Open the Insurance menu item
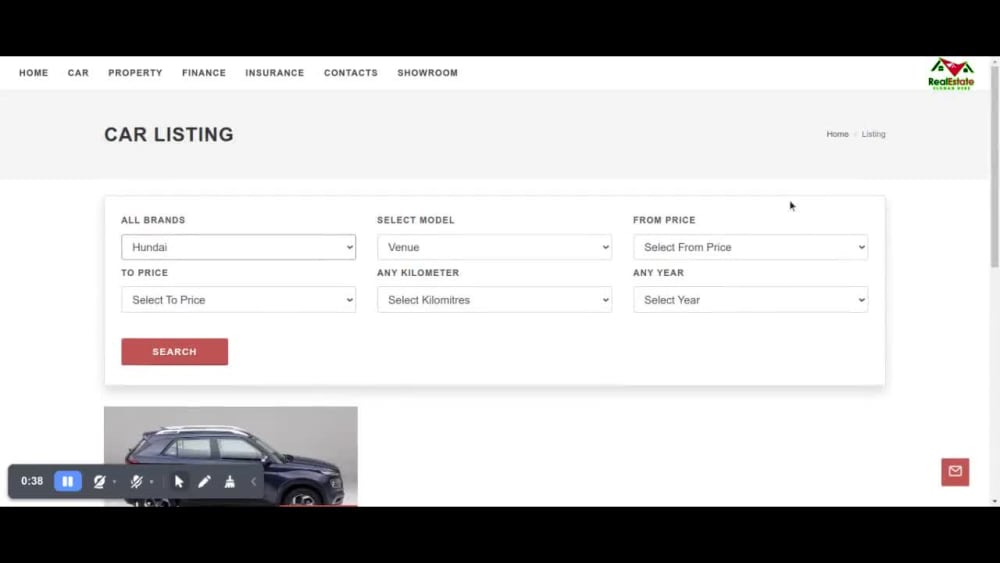Screen dimensions: 1000x563 (x=275, y=73)
